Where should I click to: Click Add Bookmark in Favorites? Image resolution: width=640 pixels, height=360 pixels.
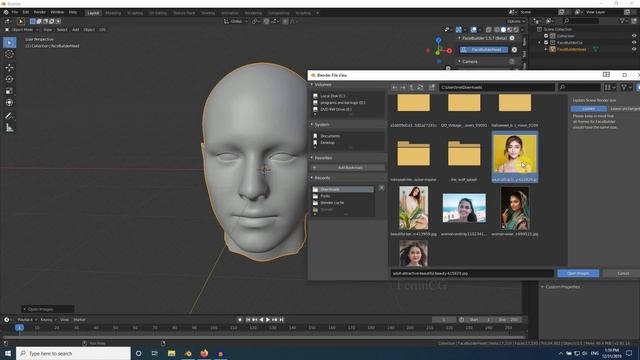349,168
